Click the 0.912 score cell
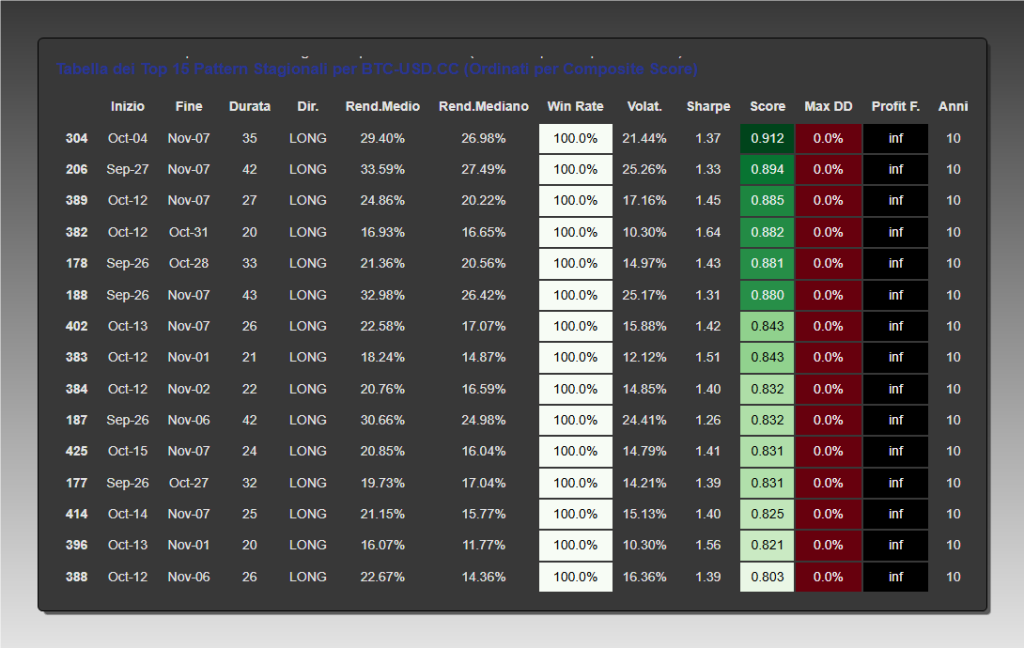 click(767, 138)
